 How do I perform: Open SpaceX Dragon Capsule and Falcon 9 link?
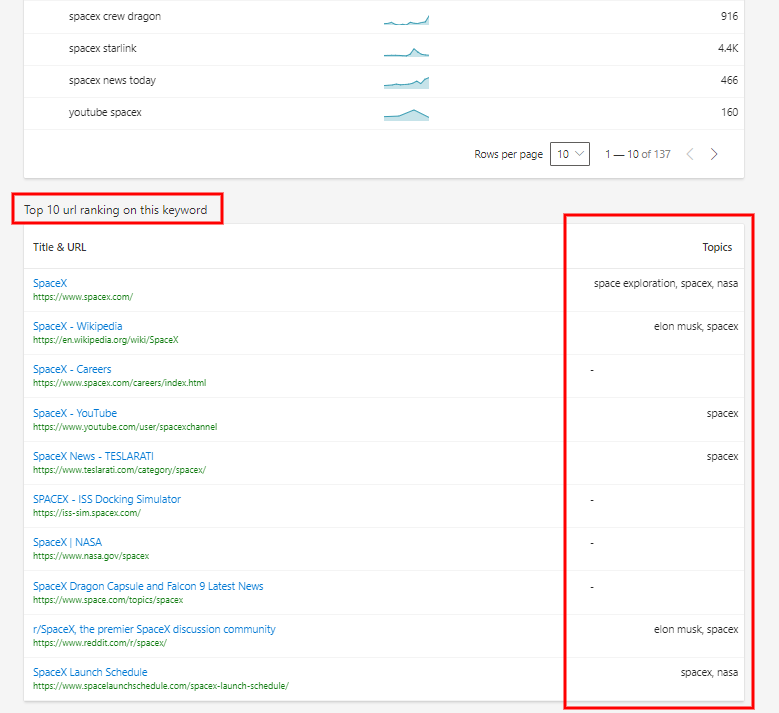[x=148, y=586]
